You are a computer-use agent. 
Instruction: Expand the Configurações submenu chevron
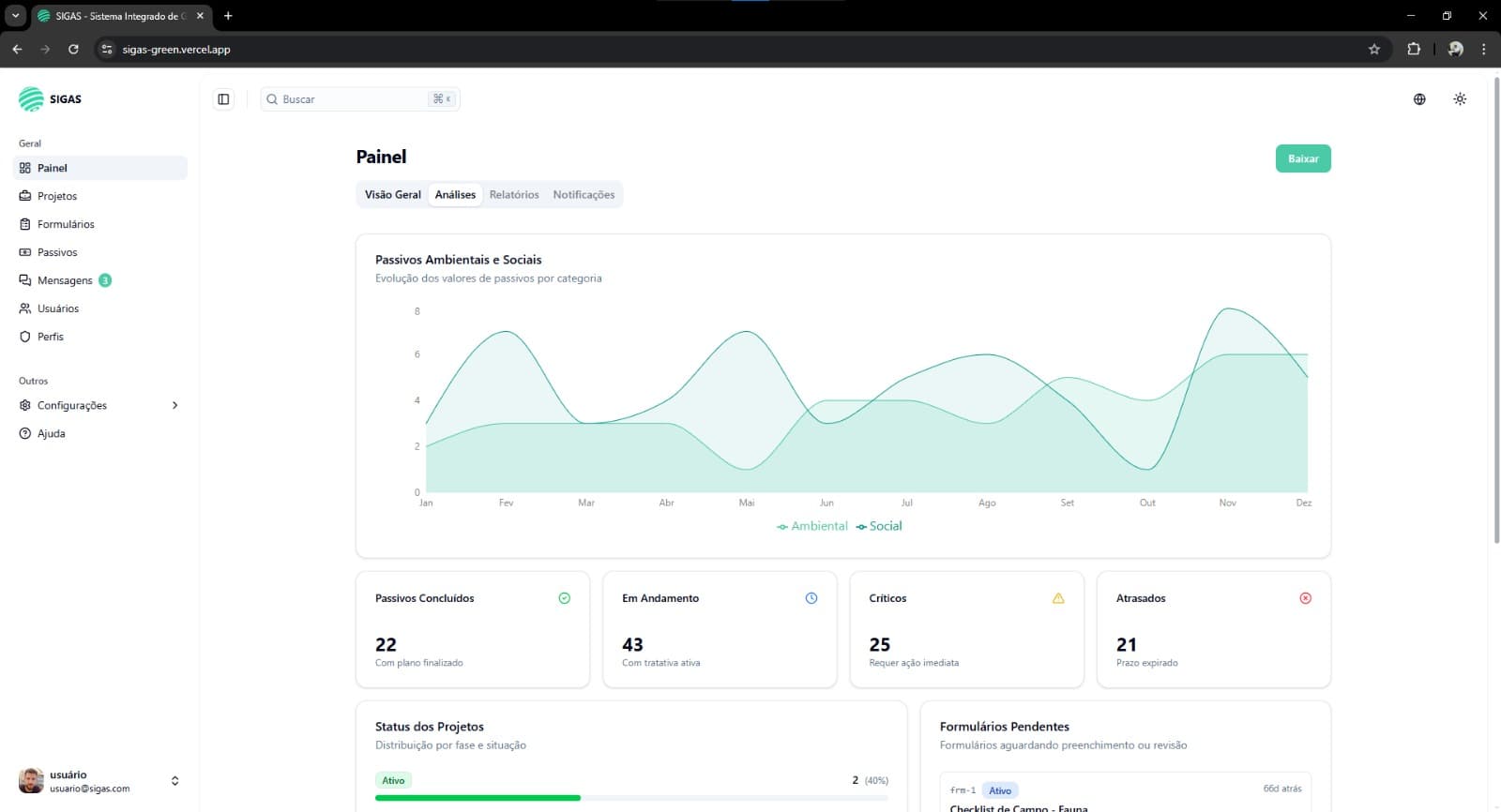(174, 405)
